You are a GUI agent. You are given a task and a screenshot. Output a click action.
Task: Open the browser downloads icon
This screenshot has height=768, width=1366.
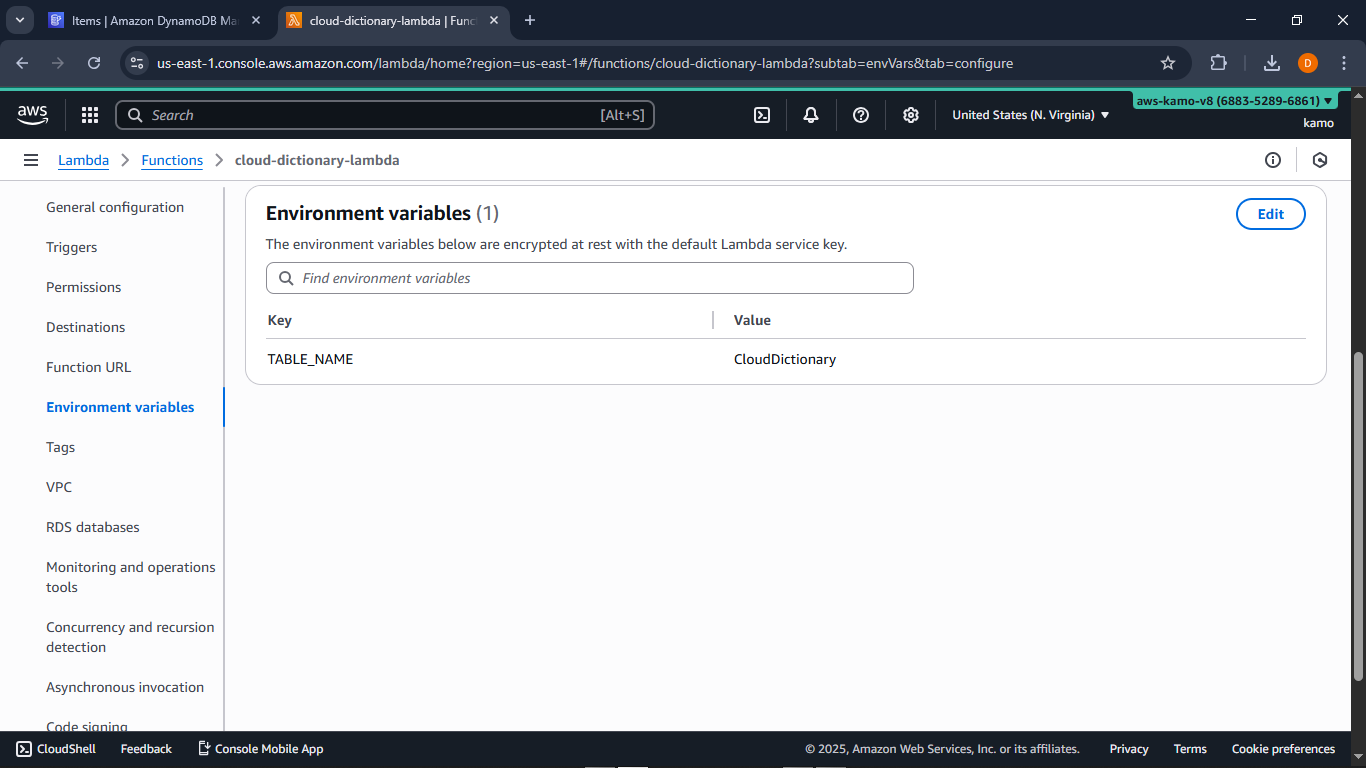point(1271,62)
